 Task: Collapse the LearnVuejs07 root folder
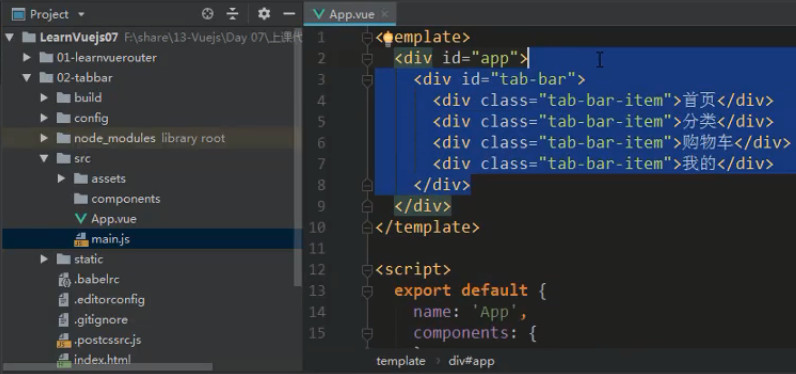(10, 37)
